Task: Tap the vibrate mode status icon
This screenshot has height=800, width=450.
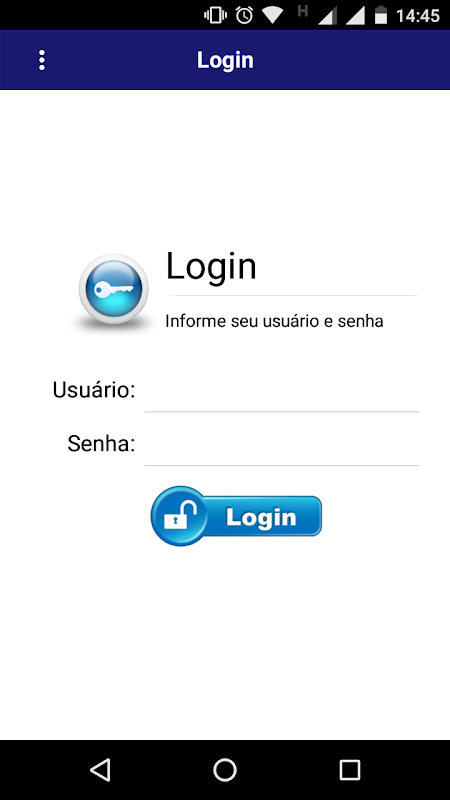Action: pos(215,15)
